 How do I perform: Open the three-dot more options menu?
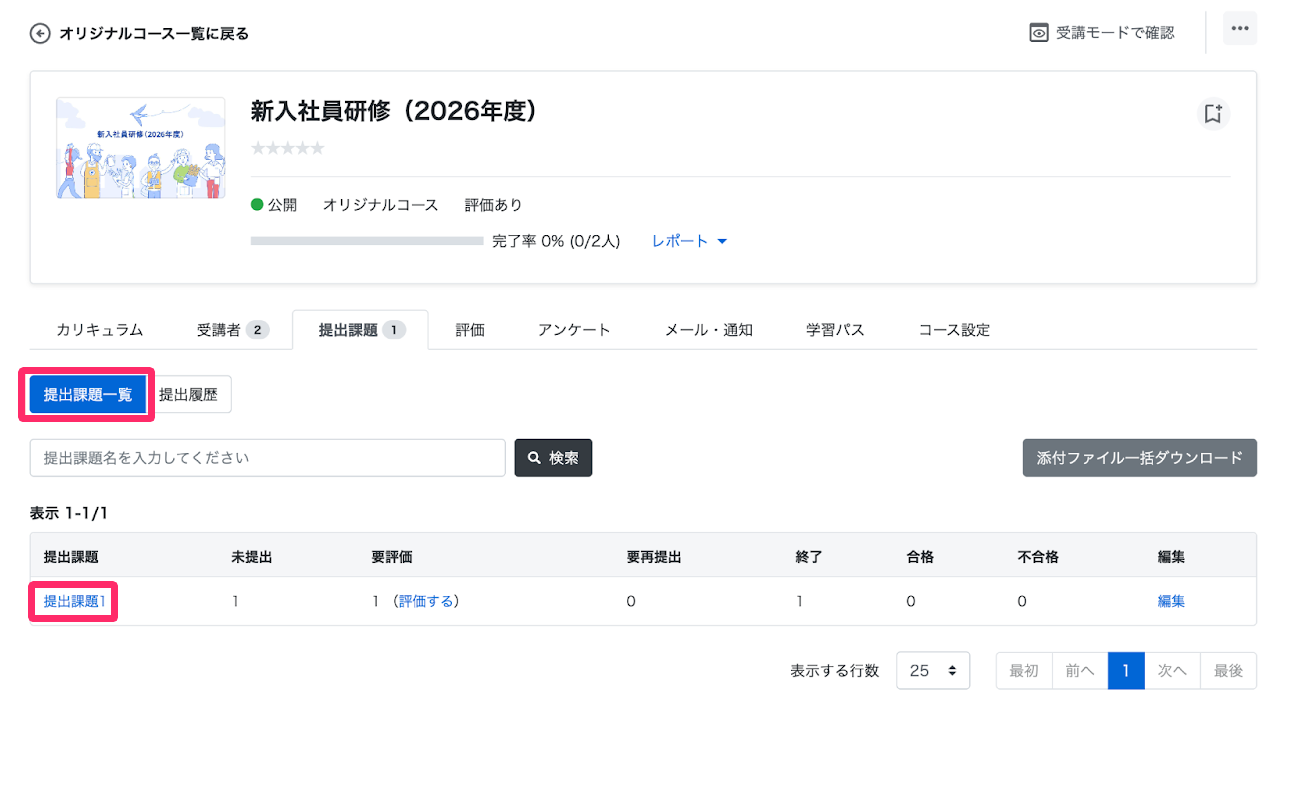coord(1240,29)
